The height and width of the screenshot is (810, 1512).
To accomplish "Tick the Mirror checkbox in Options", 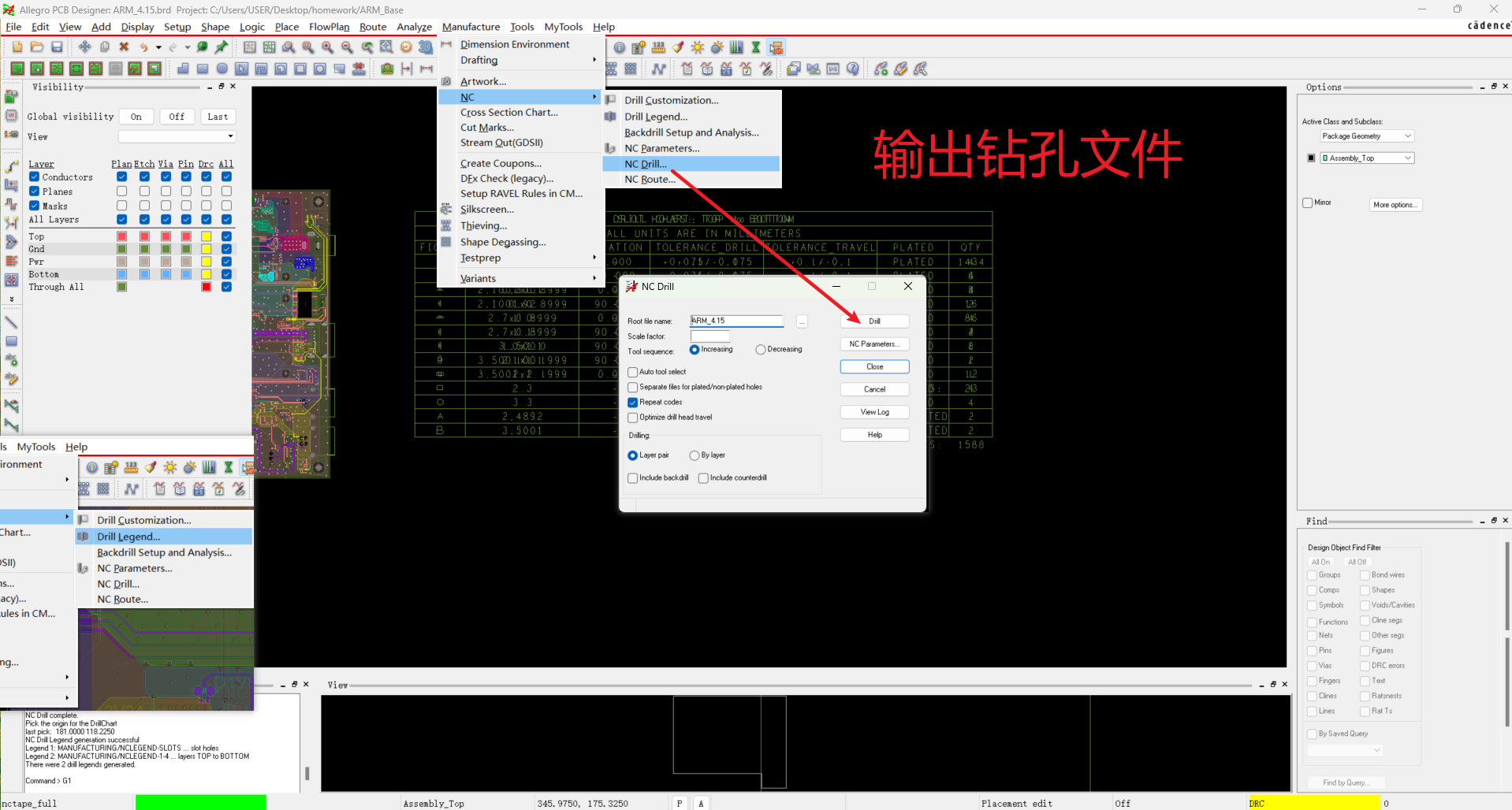I will 1308,202.
